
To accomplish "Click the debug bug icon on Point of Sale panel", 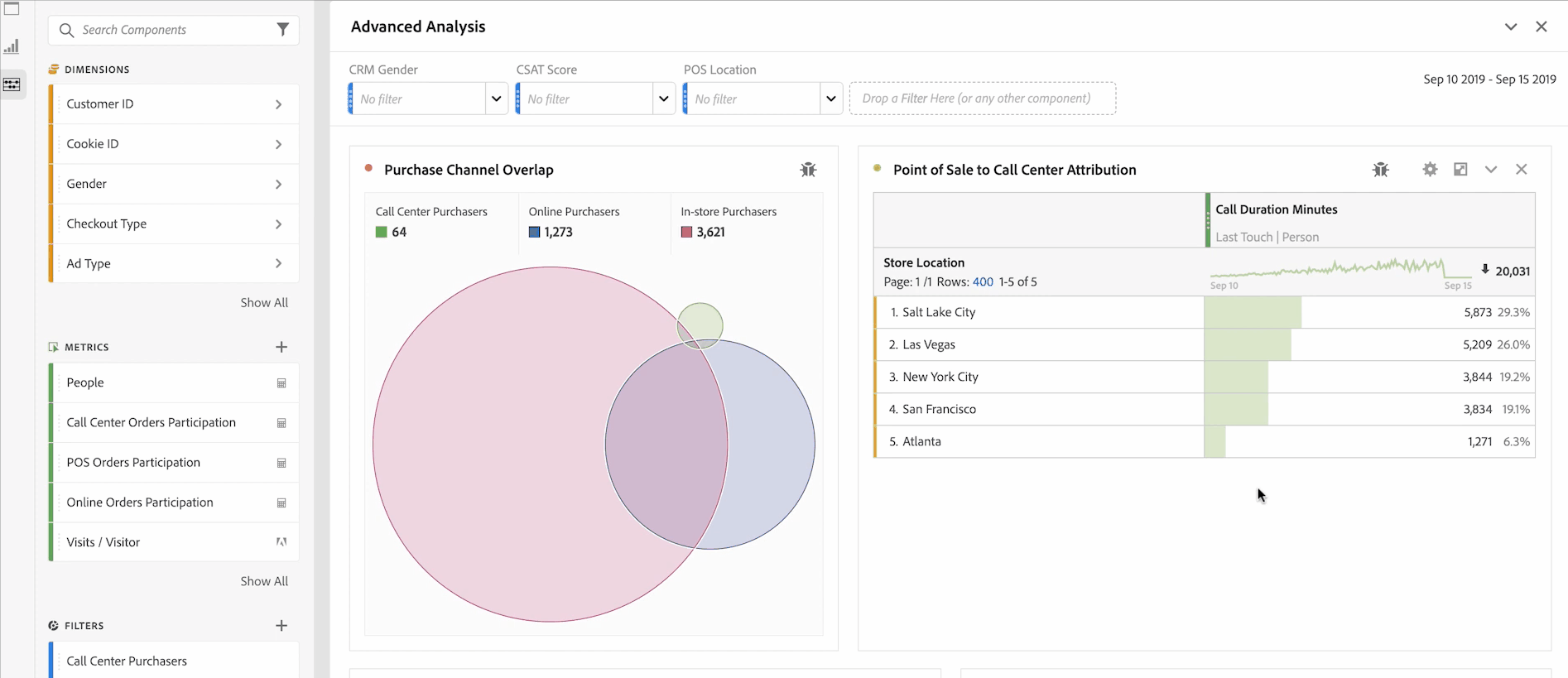I will [x=1380, y=170].
